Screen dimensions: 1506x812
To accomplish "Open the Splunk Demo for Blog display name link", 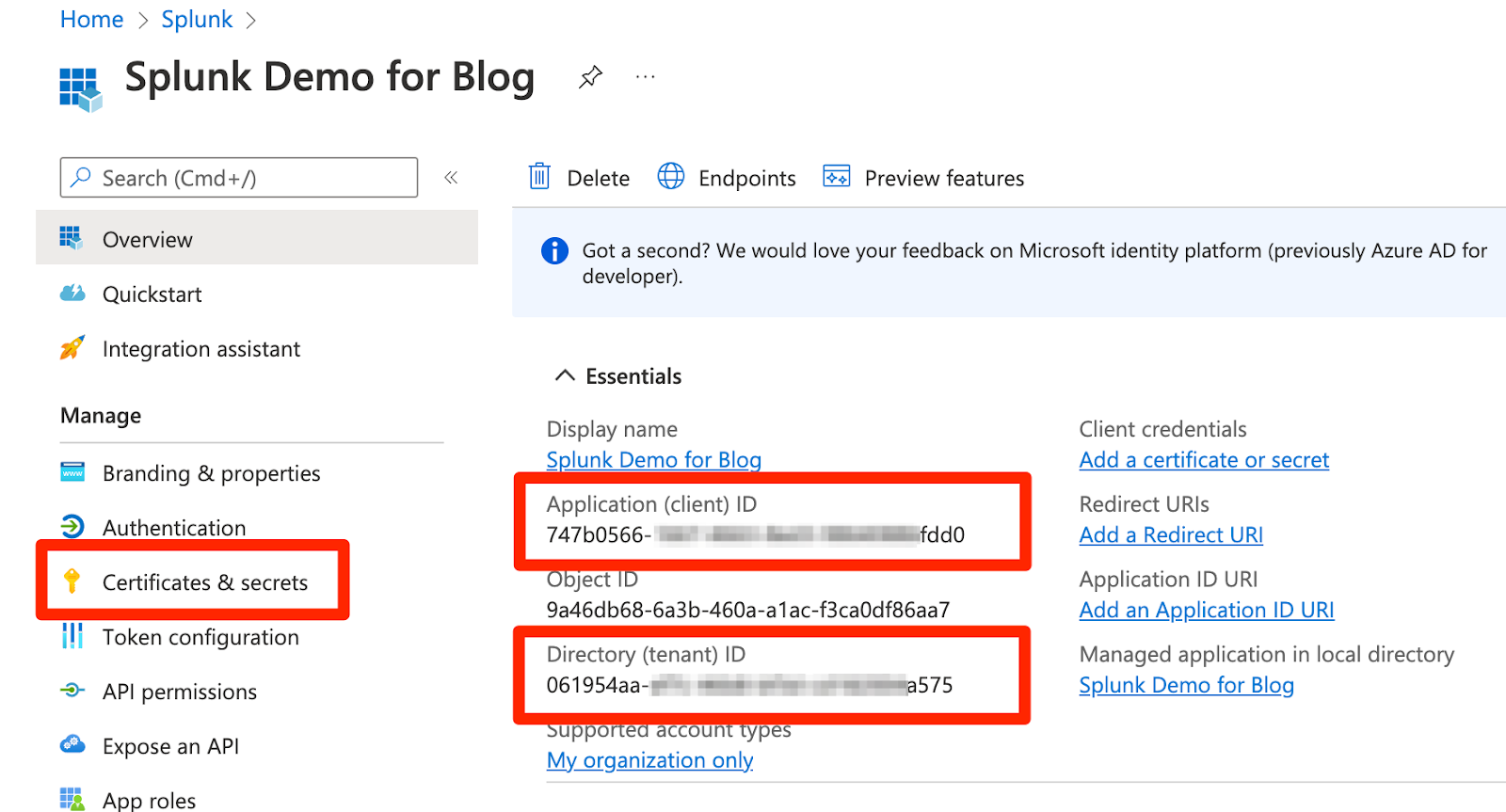I will tap(653, 460).
